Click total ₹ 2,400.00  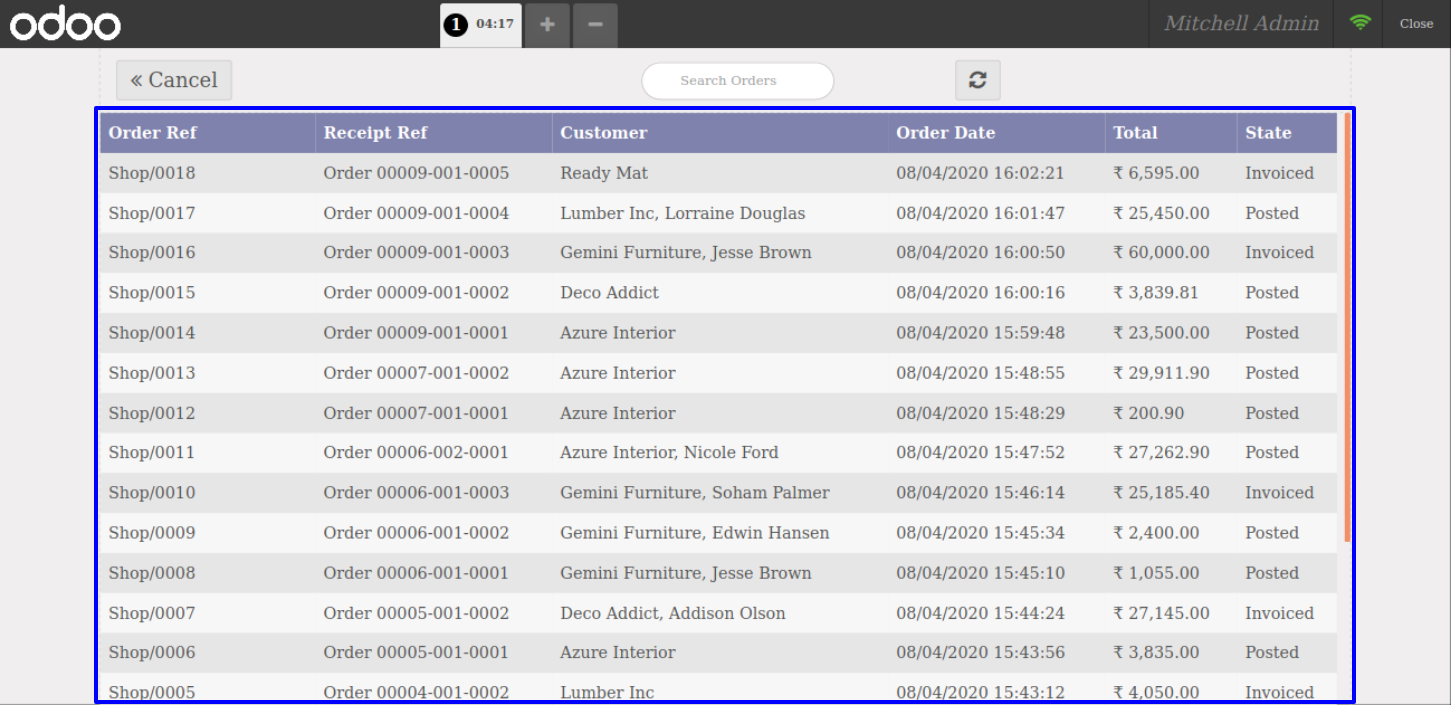[1156, 533]
